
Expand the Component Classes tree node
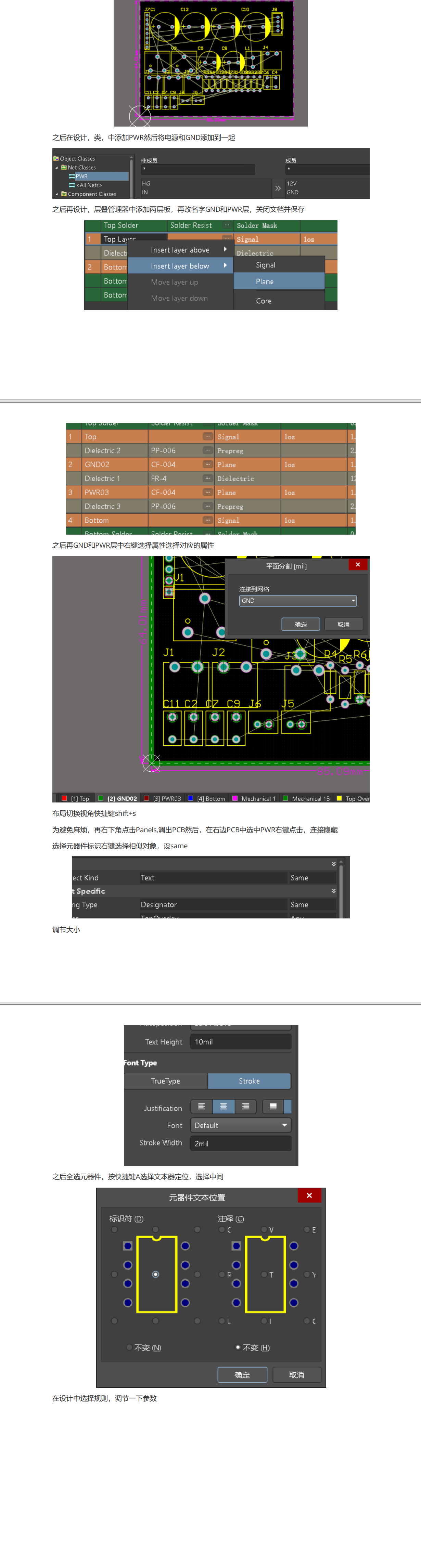[x=57, y=194]
